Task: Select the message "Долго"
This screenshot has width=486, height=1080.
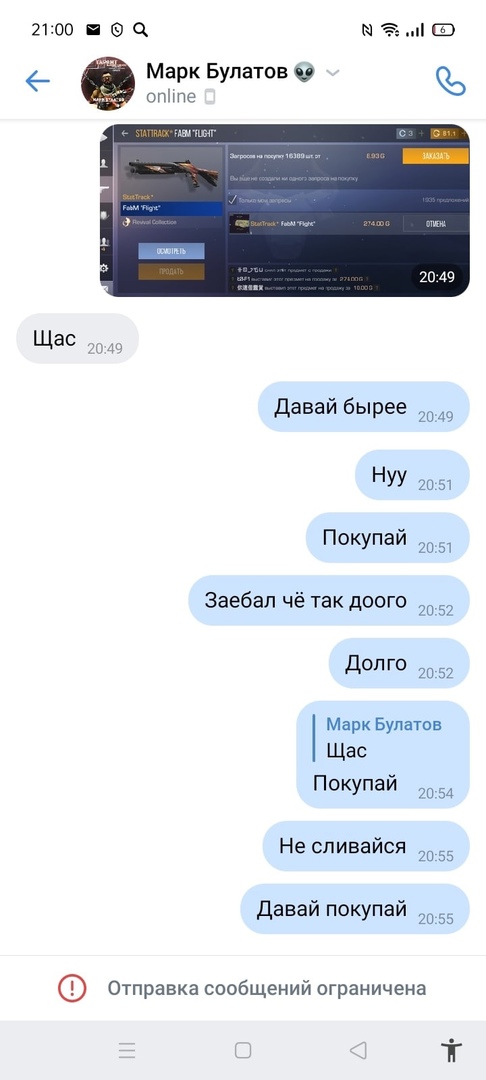Action: click(399, 663)
